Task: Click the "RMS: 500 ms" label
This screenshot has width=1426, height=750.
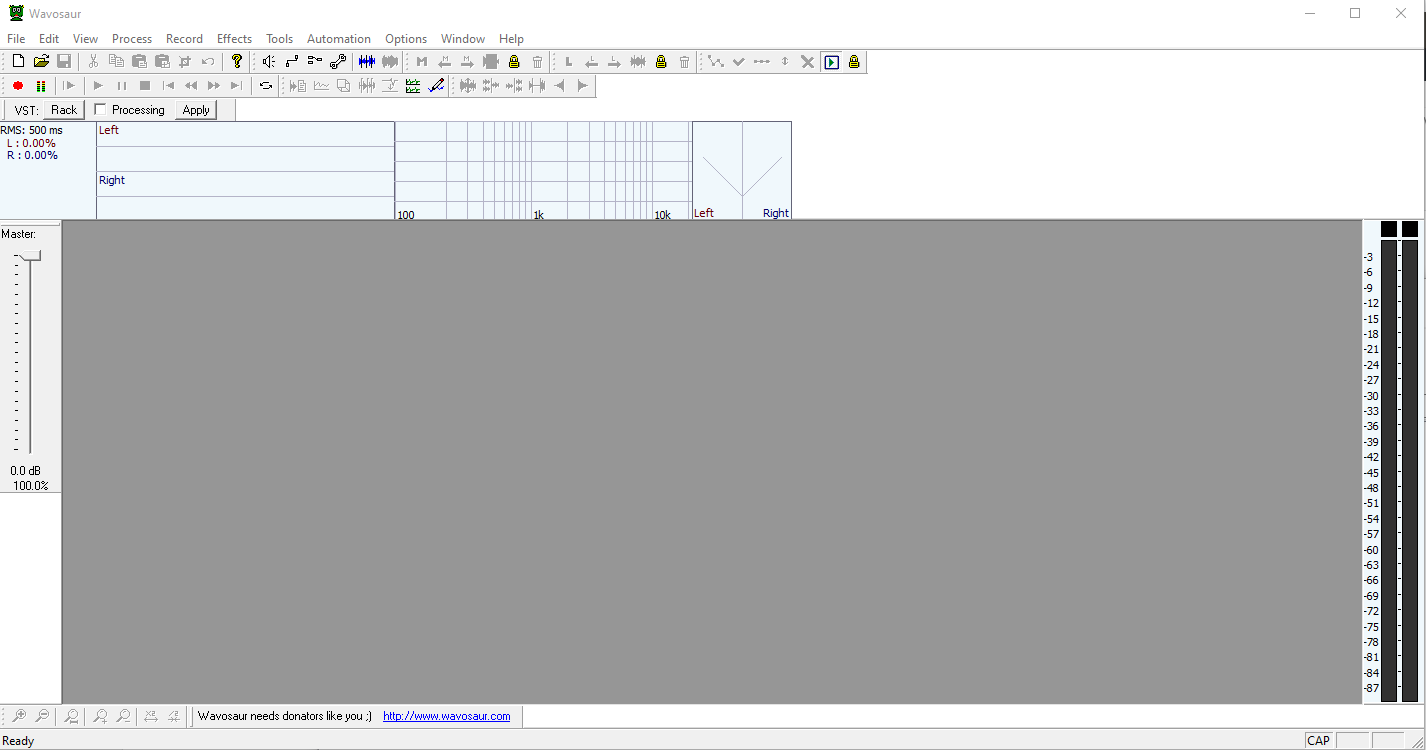Action: tap(31, 130)
